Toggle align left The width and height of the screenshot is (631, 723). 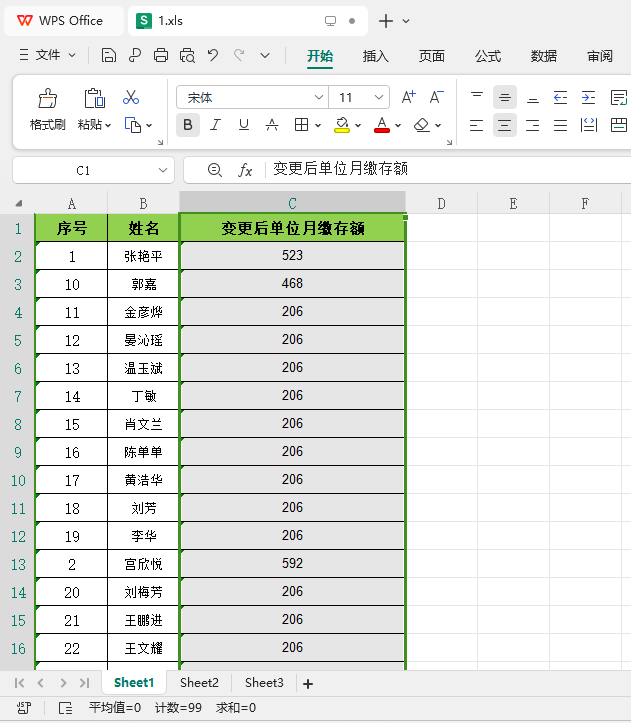tap(476, 125)
